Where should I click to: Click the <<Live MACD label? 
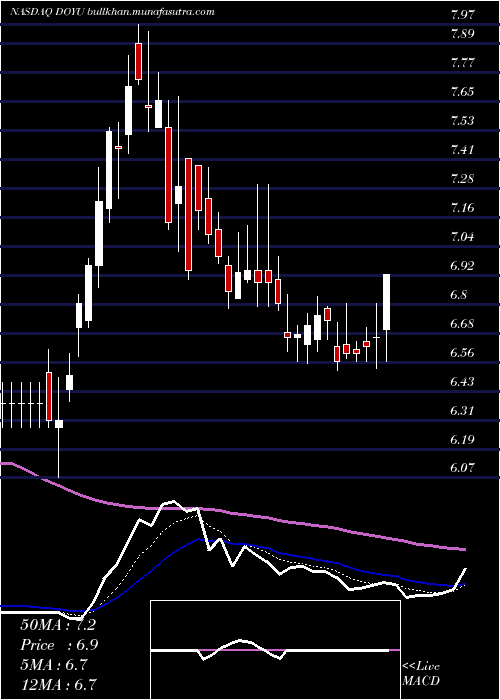tap(421, 674)
